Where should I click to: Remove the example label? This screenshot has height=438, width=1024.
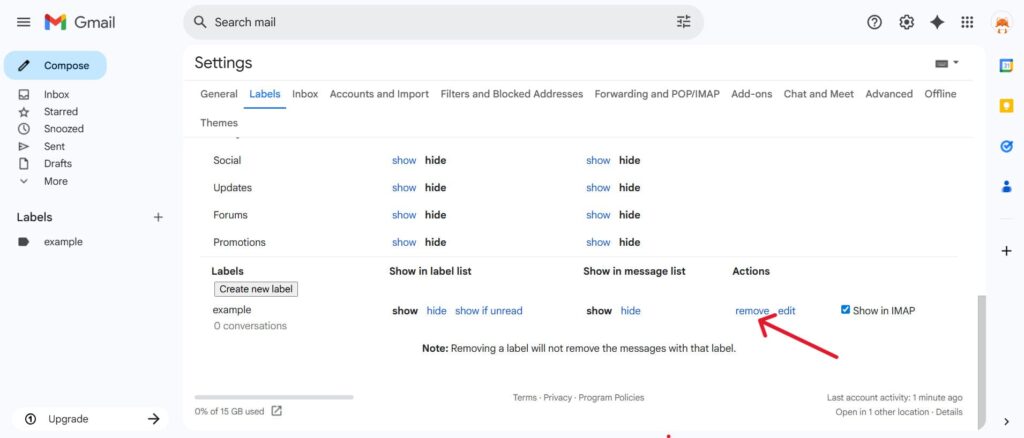[752, 311]
